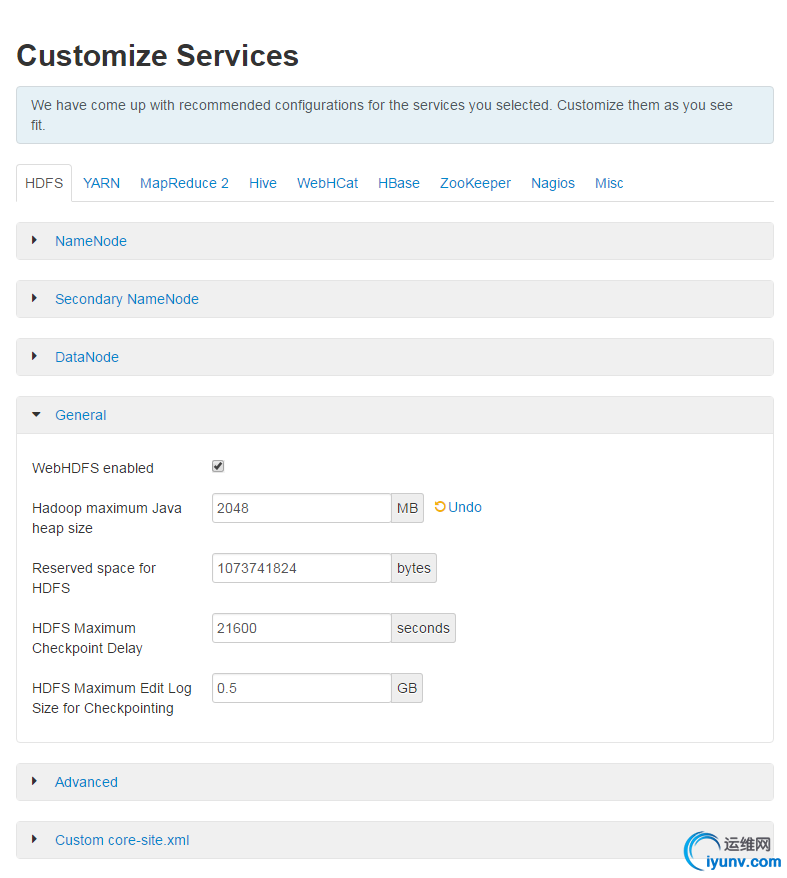
Task: Click the Hadoop maximum Java heap size field
Action: click(301, 508)
